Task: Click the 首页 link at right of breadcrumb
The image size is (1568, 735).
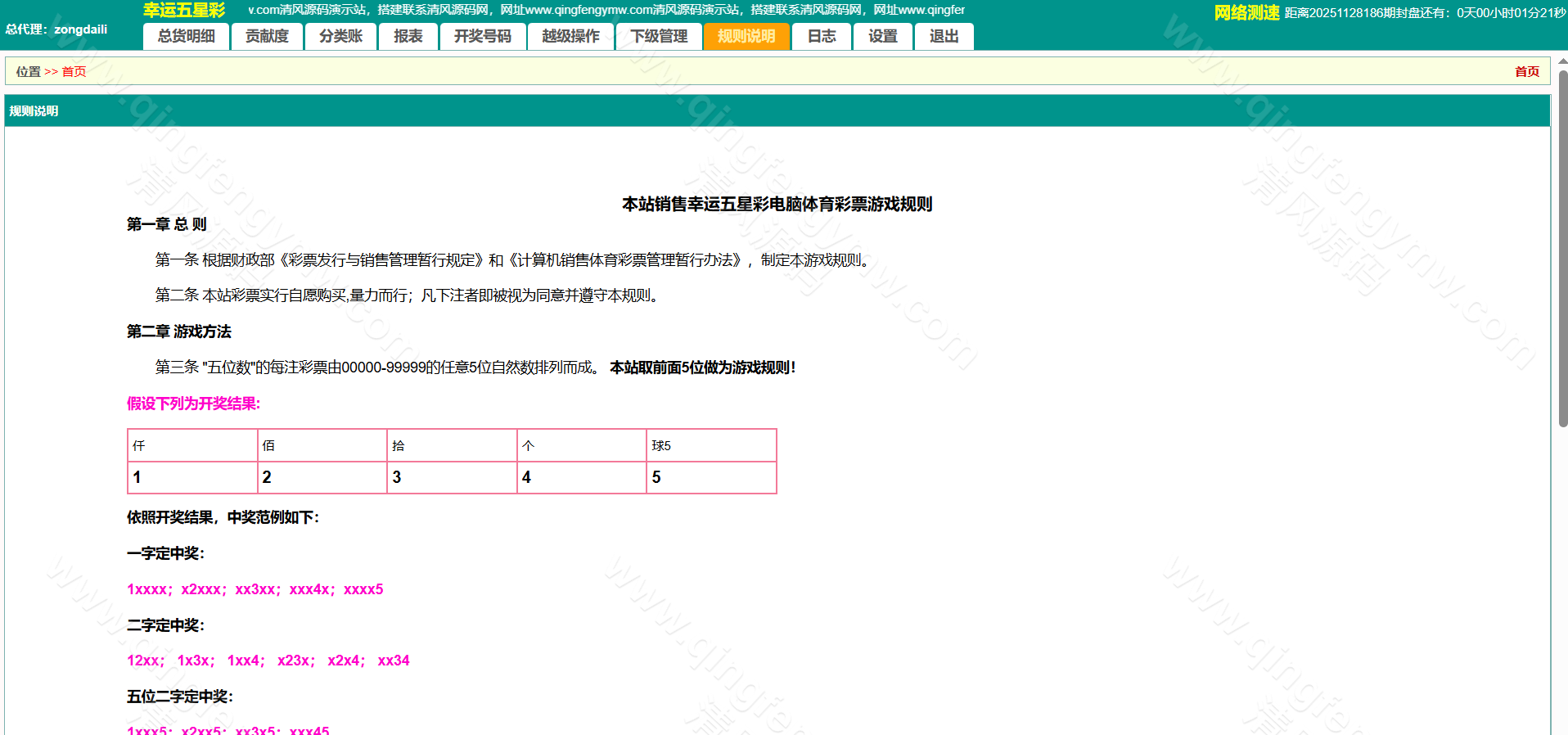Action: (1526, 72)
